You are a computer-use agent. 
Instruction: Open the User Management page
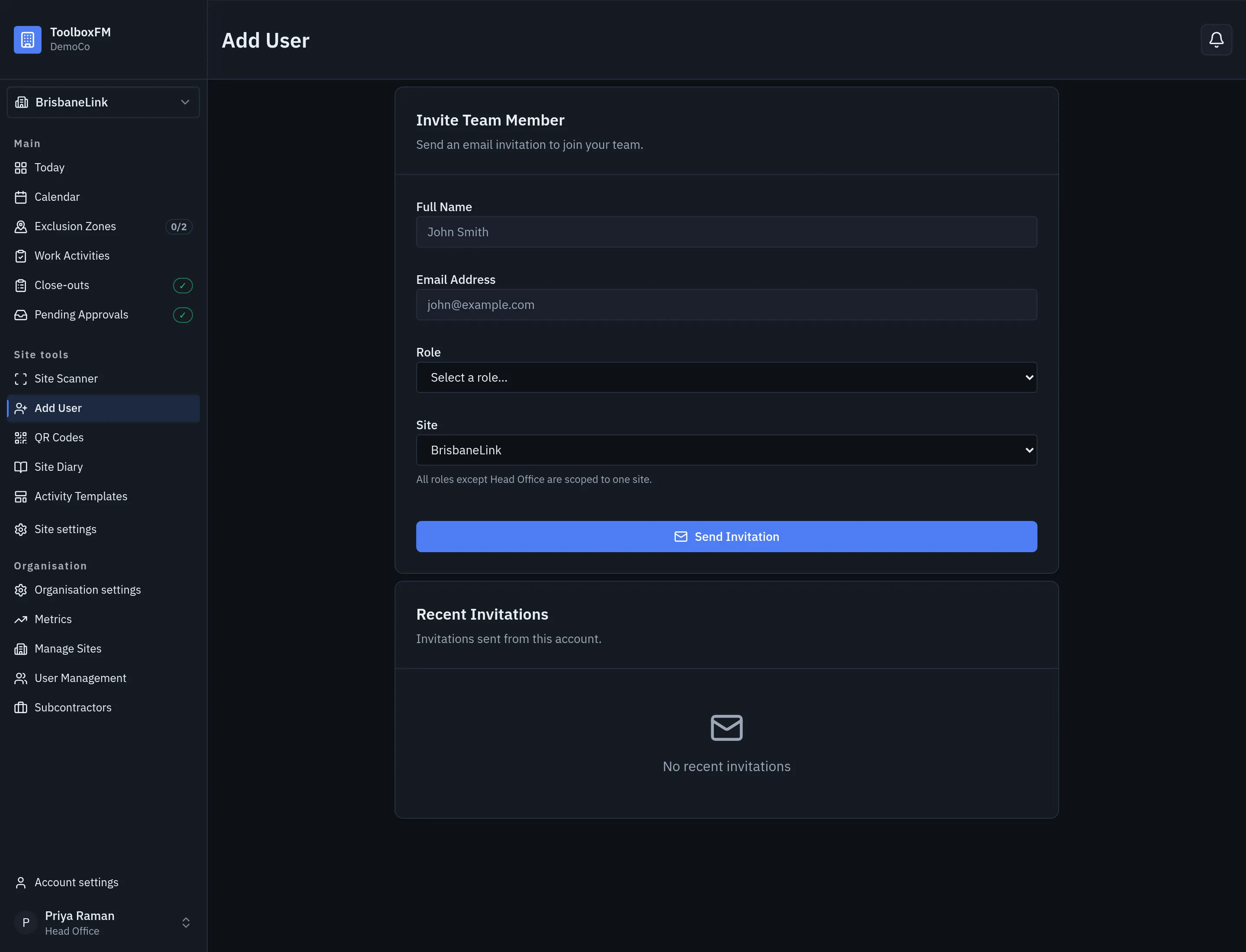pos(103,679)
